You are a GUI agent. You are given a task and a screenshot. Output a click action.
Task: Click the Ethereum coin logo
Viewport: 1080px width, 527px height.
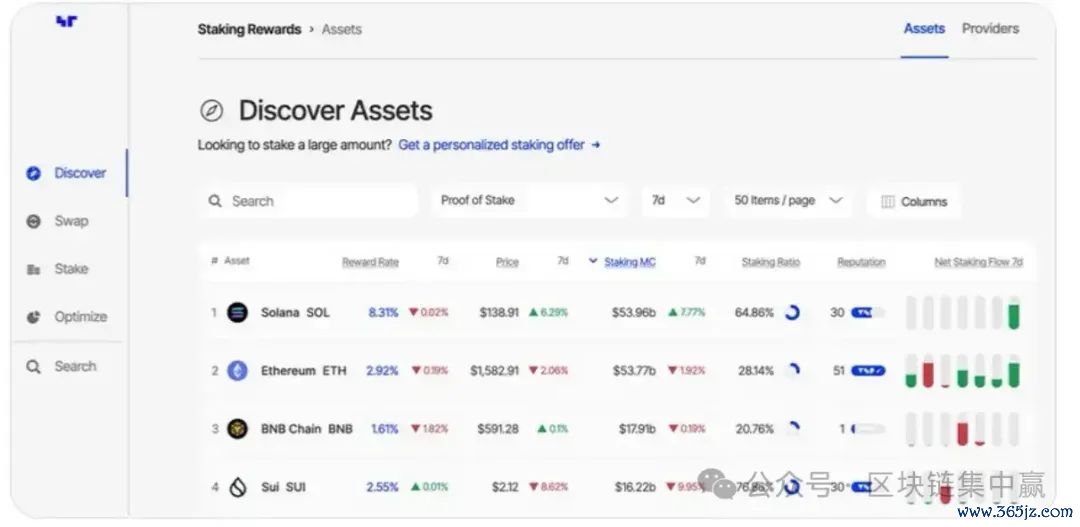[238, 371]
